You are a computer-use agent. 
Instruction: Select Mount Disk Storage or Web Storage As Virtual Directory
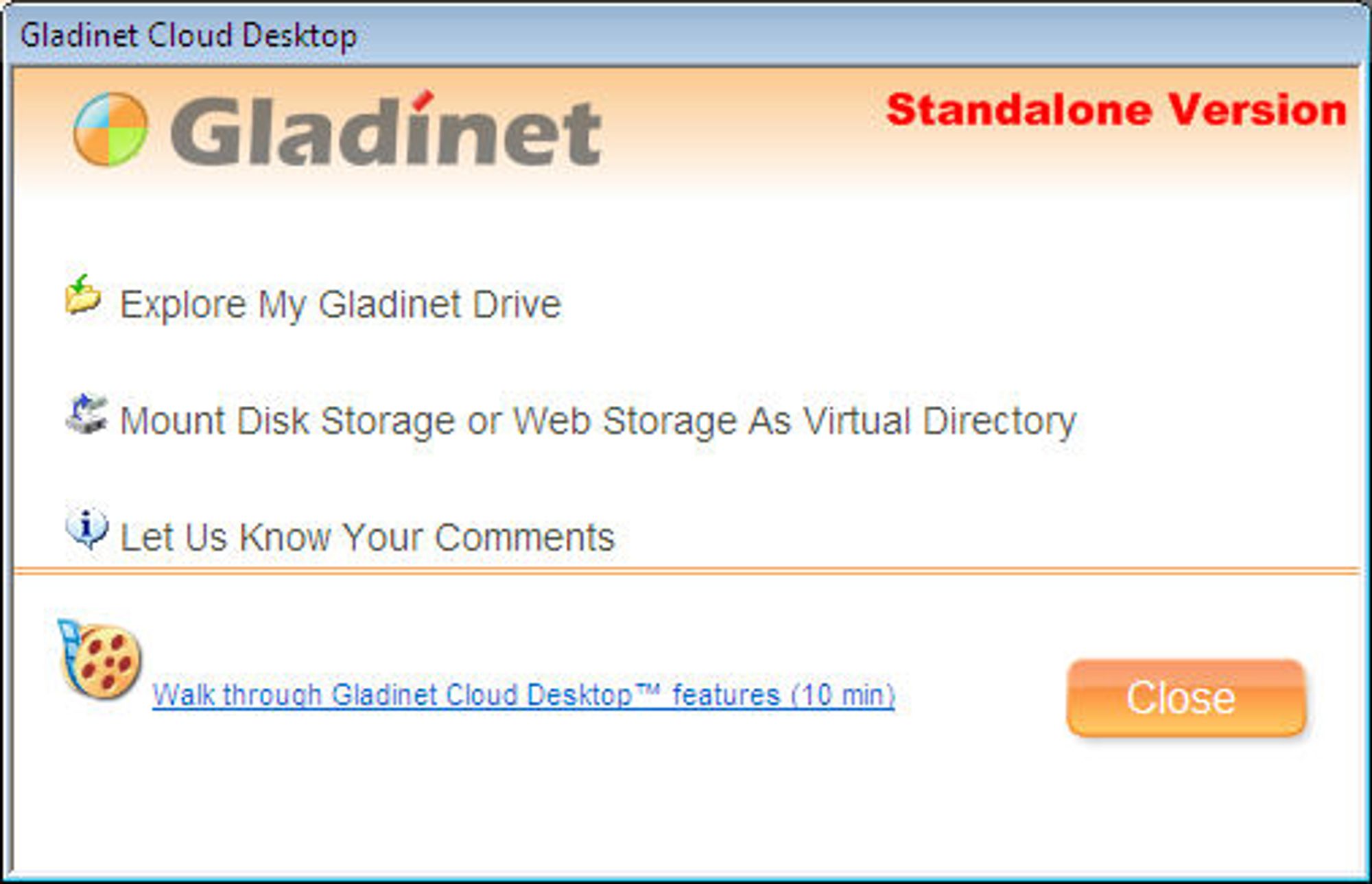click(598, 420)
